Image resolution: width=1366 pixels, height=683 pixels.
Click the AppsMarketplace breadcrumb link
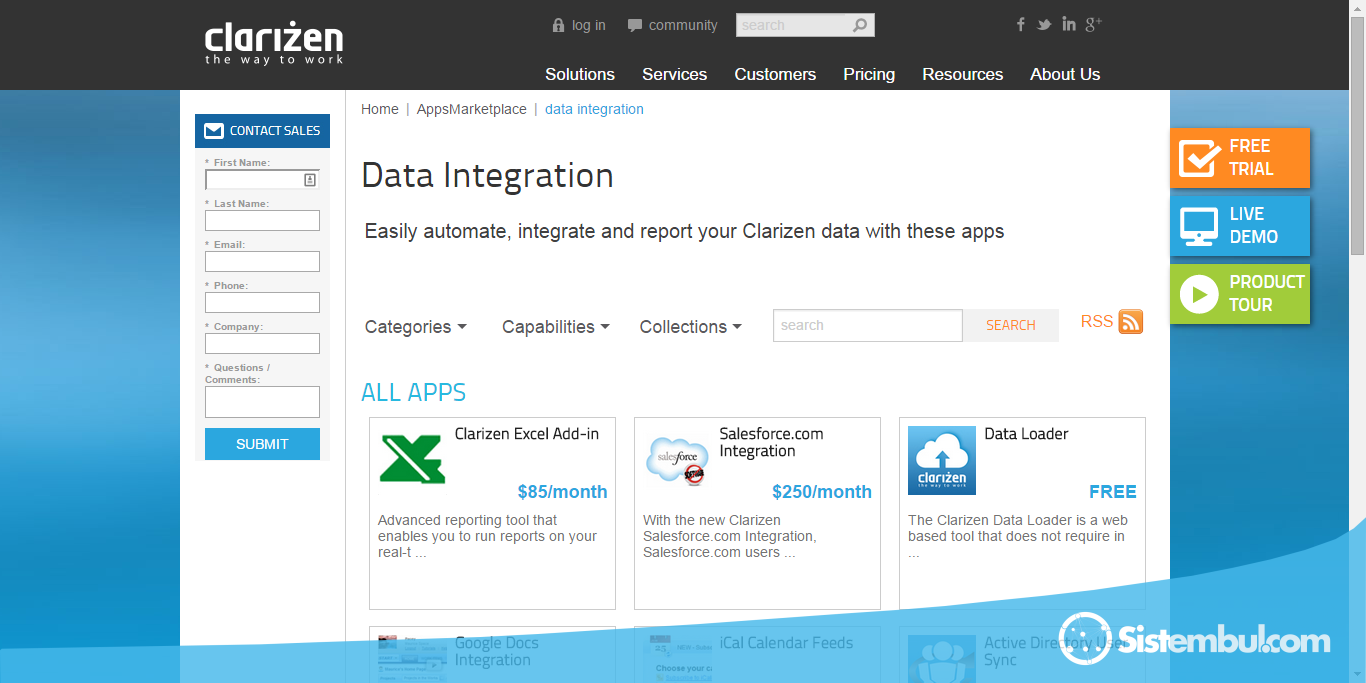pos(471,109)
